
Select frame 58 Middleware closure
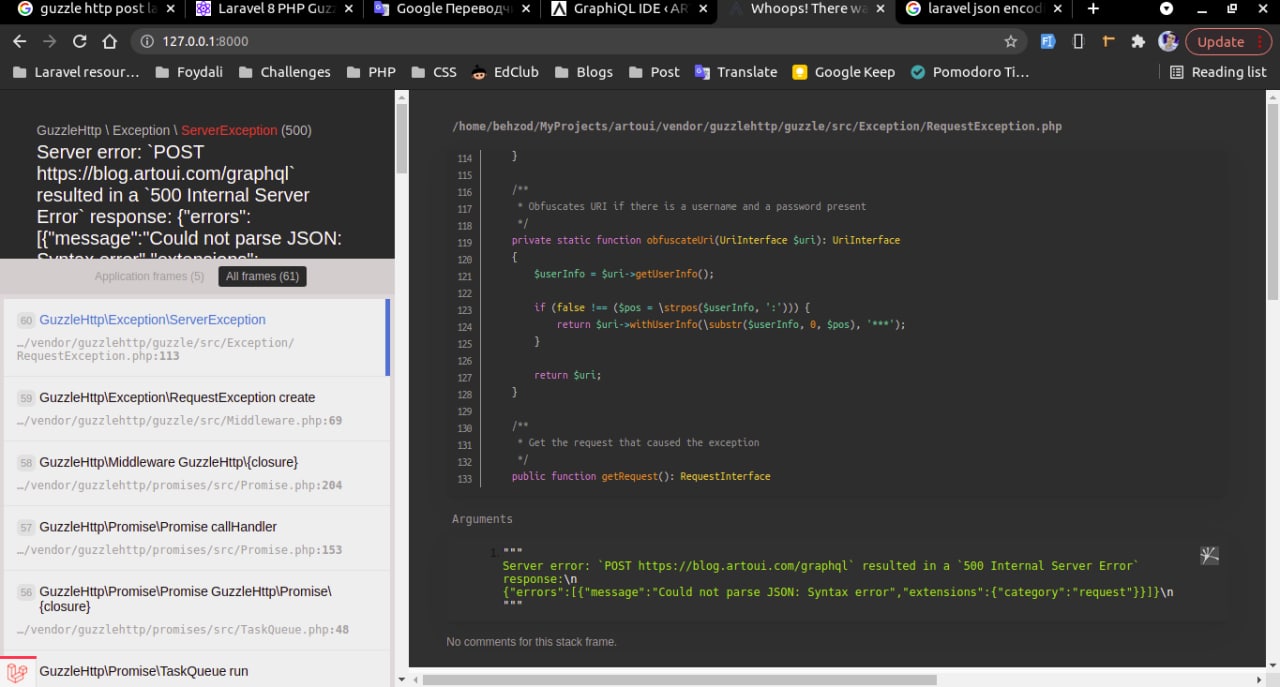pyautogui.click(x=195, y=473)
